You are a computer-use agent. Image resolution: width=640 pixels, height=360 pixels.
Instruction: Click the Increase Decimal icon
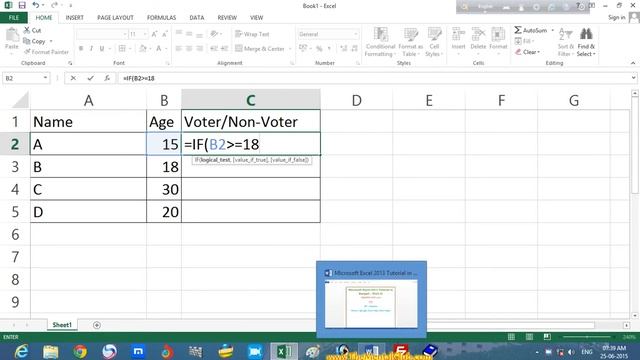click(344, 49)
